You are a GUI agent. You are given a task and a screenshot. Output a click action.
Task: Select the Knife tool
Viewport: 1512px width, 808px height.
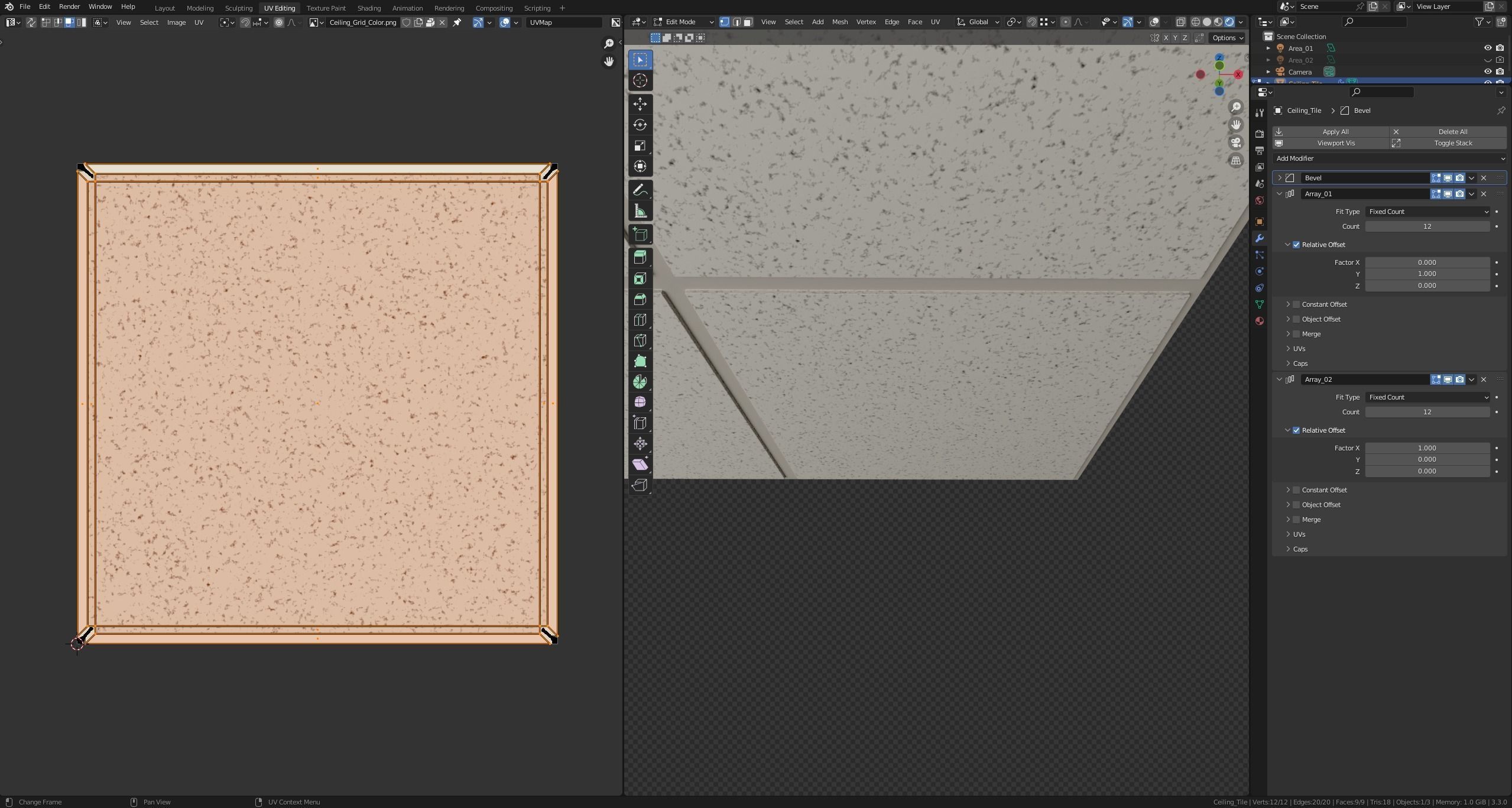coord(640,340)
